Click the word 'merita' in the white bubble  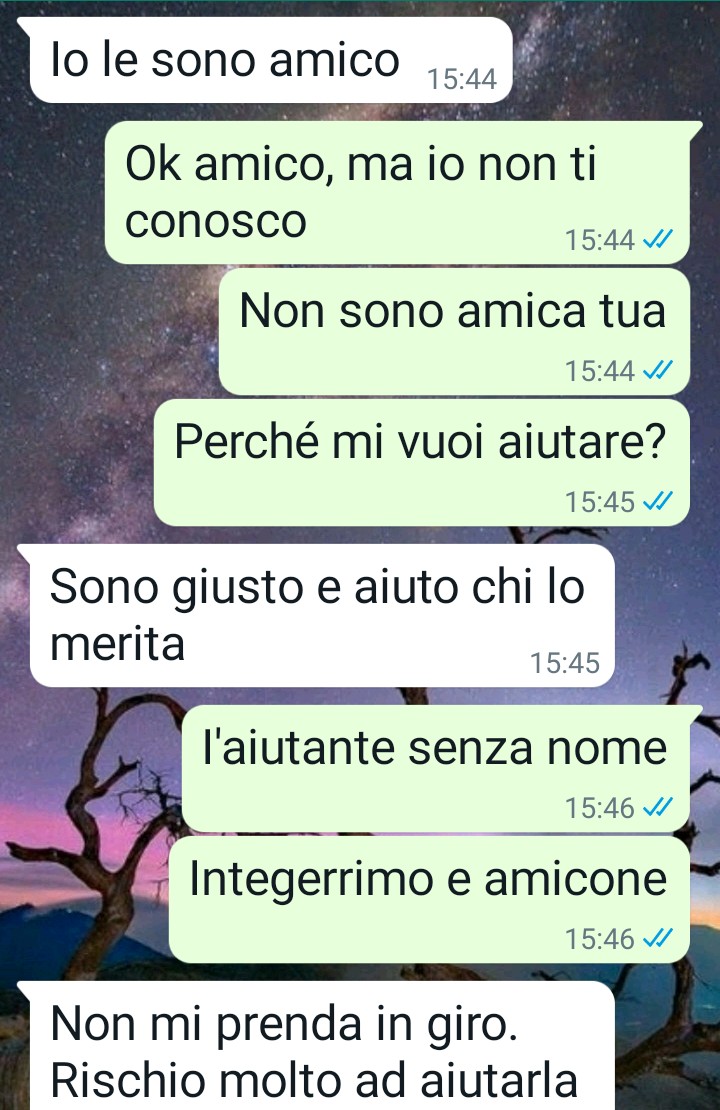tap(118, 644)
